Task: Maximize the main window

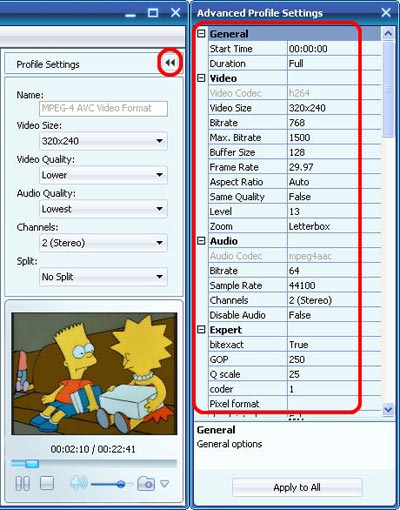Action: (x=153, y=13)
